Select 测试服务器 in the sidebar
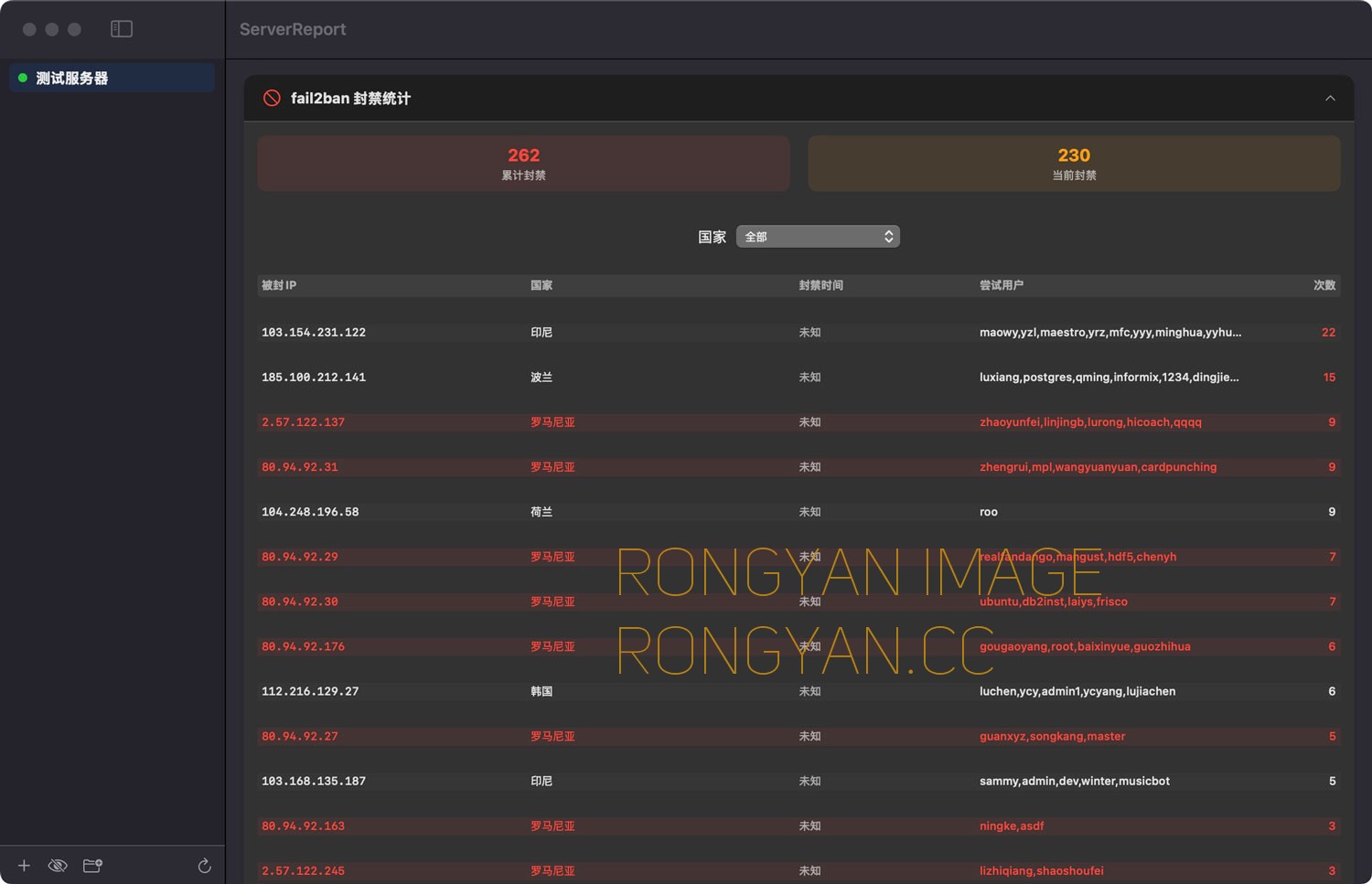 (112, 78)
